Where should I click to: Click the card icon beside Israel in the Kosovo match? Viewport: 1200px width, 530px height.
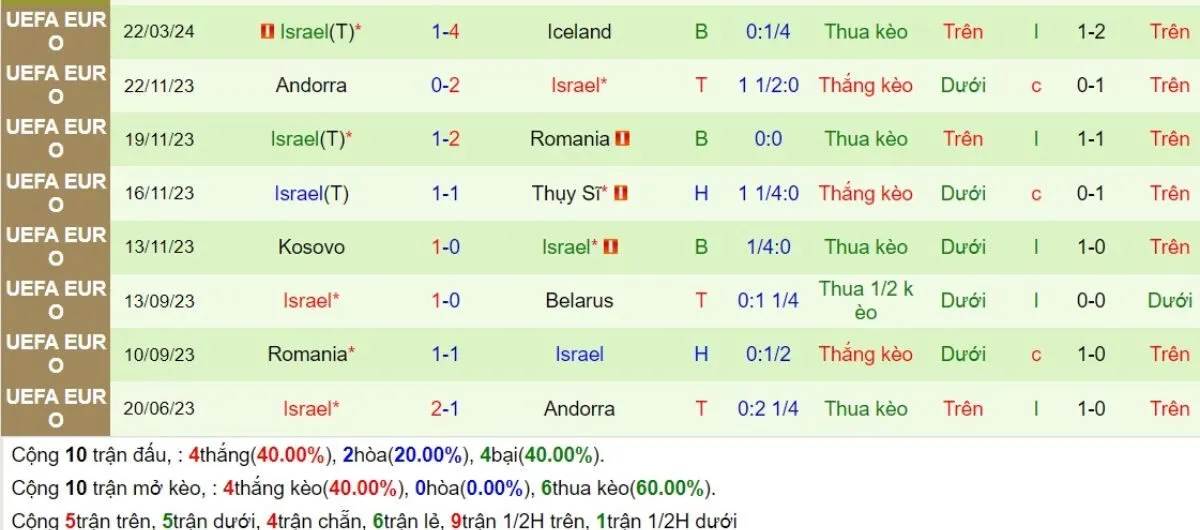611,247
